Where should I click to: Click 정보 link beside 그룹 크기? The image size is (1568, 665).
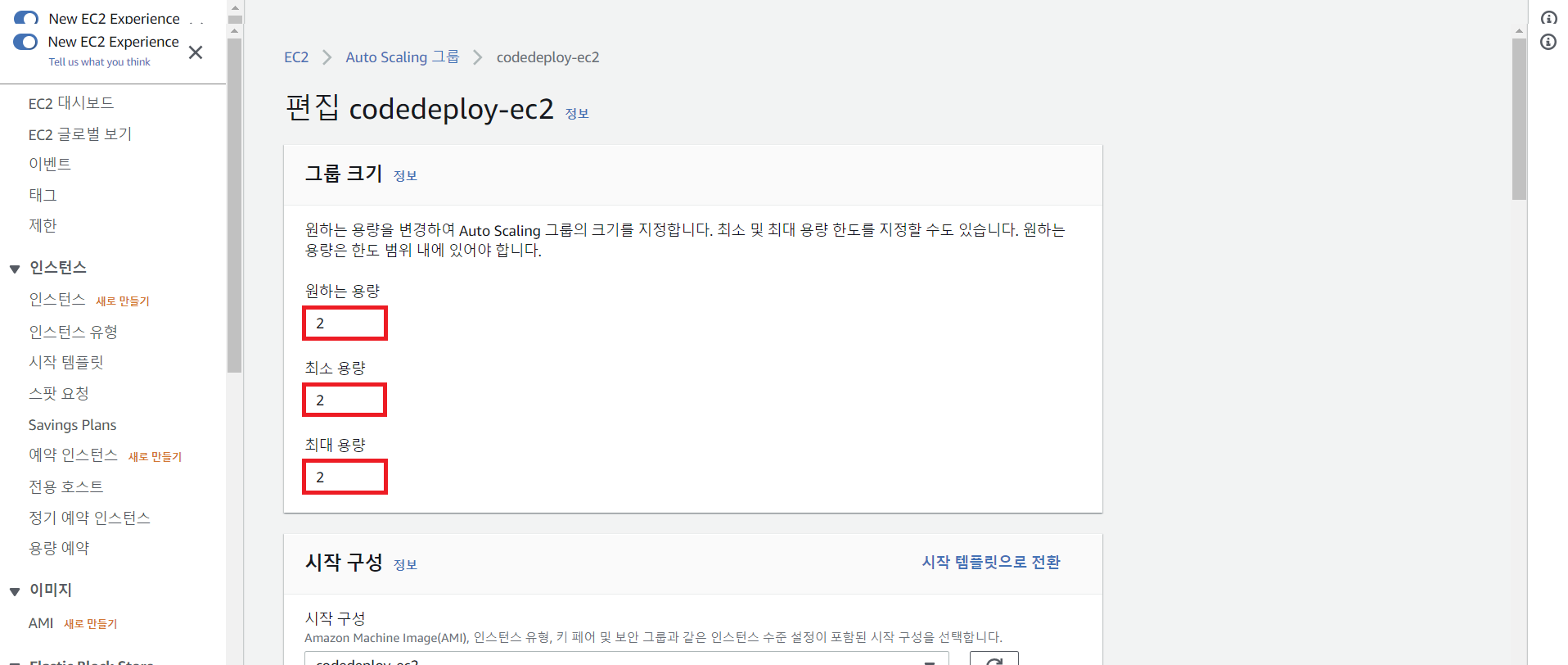405,176
